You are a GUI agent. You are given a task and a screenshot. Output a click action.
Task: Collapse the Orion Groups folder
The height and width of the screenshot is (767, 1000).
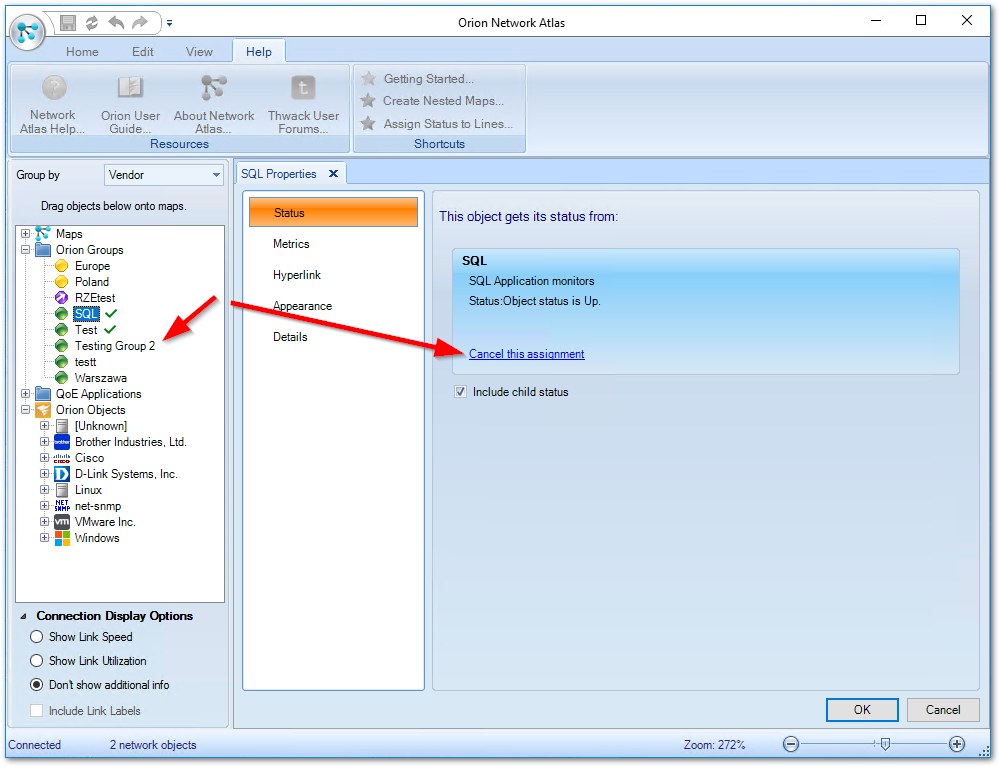[x=23, y=249]
